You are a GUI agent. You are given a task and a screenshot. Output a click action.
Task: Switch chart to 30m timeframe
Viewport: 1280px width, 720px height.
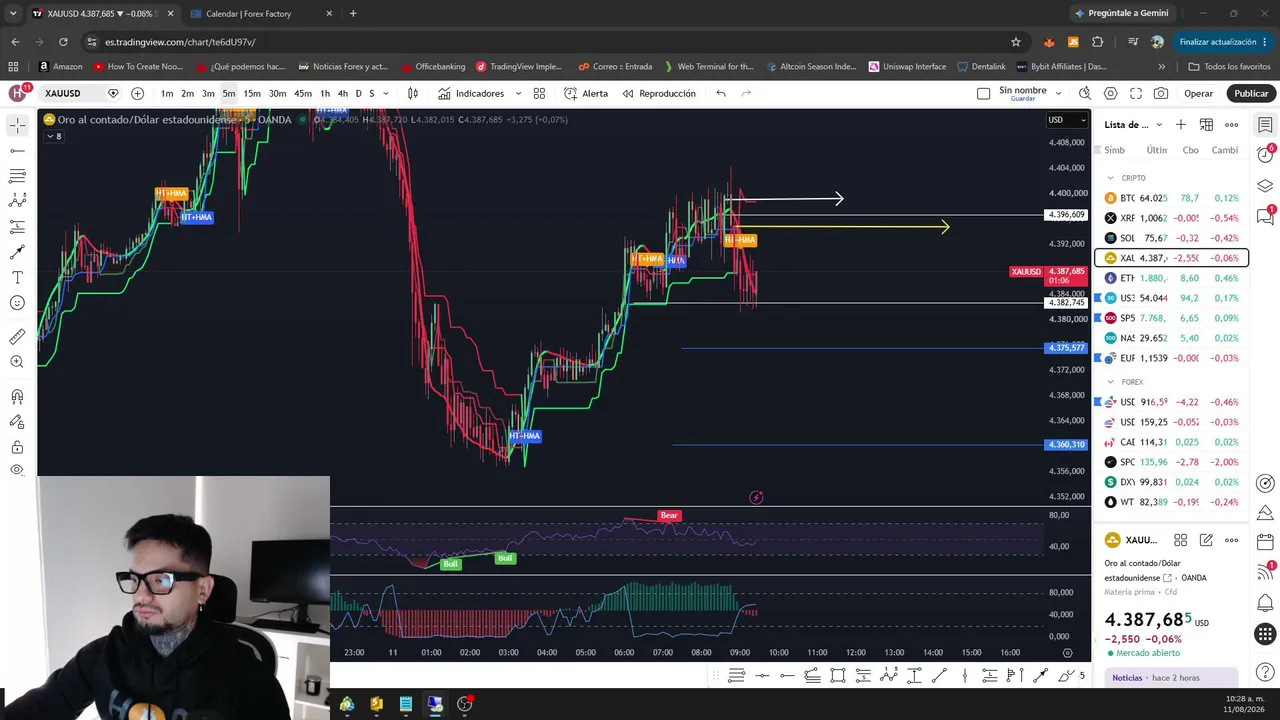pos(277,93)
